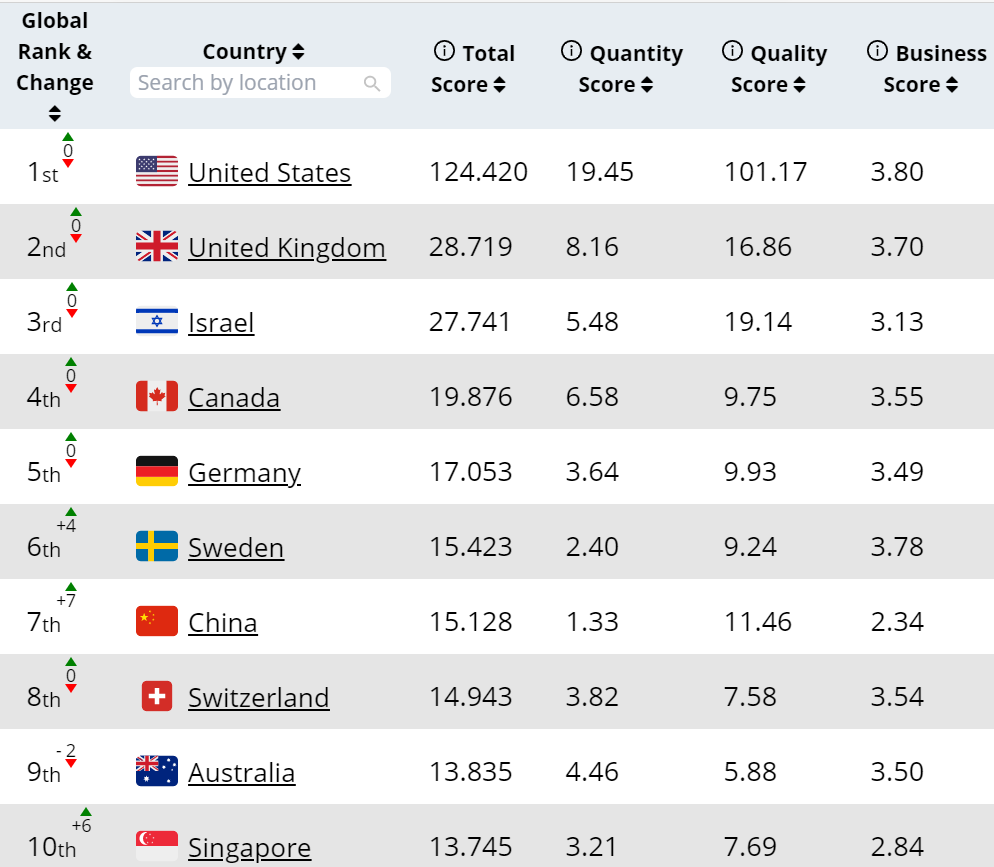This screenshot has height=867, width=994.
Task: Click quality score value 11.46
Action: (x=758, y=622)
